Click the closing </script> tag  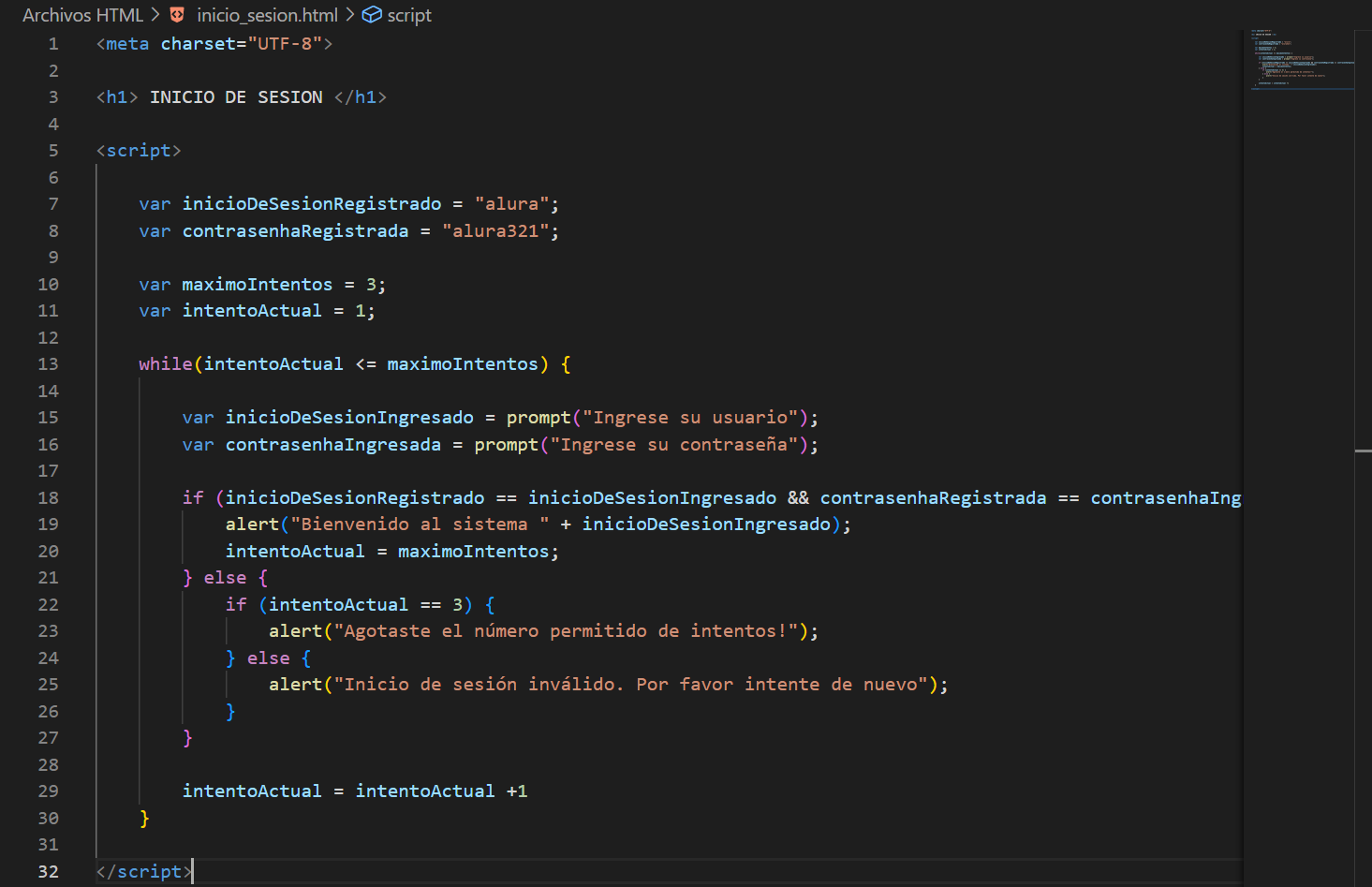click(x=144, y=872)
